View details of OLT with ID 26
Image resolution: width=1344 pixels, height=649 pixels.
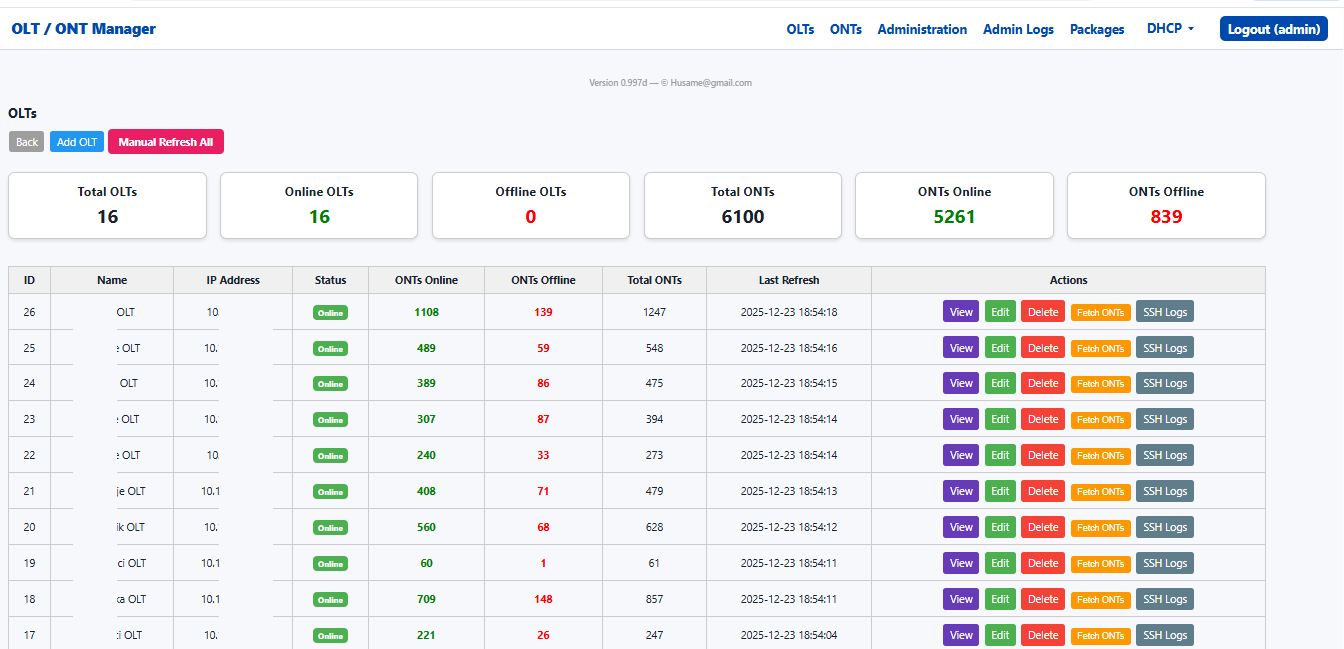click(x=960, y=311)
